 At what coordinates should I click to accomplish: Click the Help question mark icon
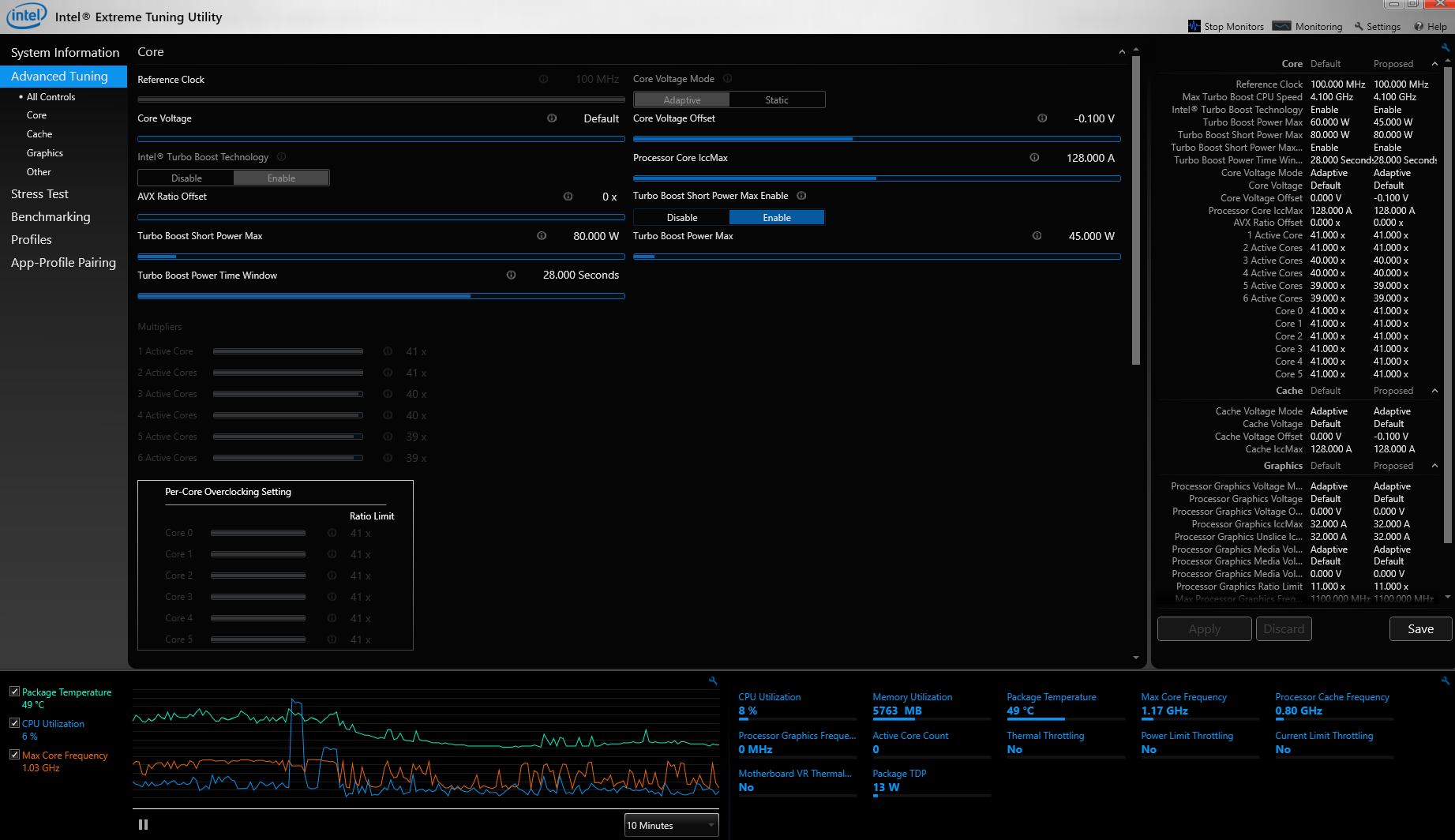1419,26
